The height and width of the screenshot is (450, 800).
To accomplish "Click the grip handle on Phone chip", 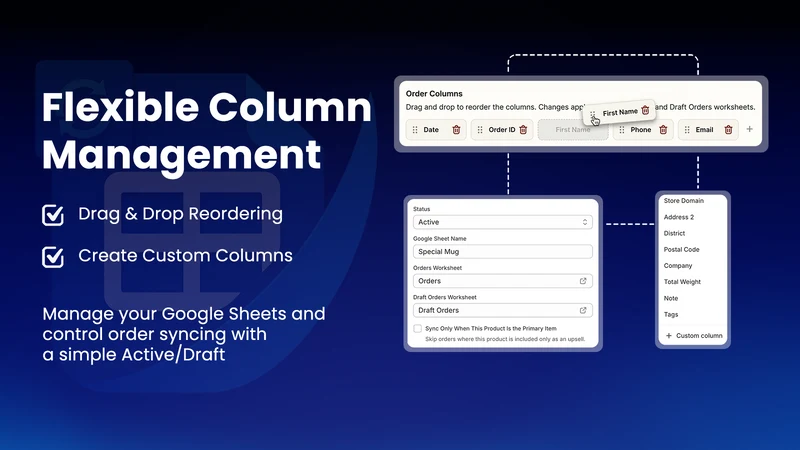I will point(621,130).
